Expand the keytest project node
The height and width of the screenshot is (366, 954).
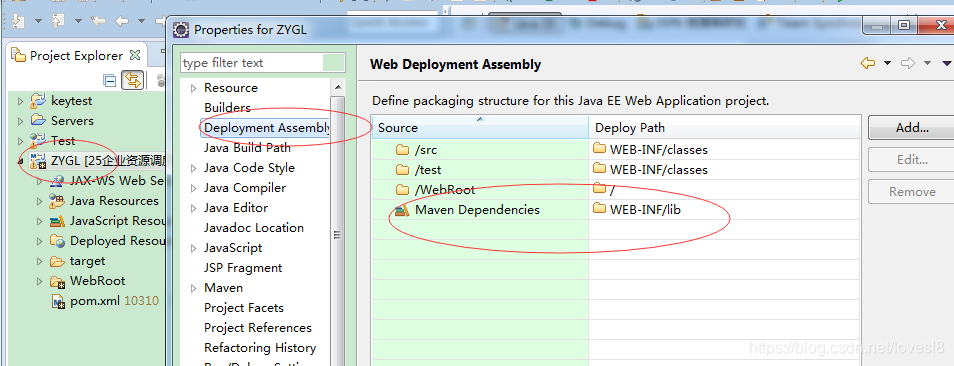(x=21, y=101)
